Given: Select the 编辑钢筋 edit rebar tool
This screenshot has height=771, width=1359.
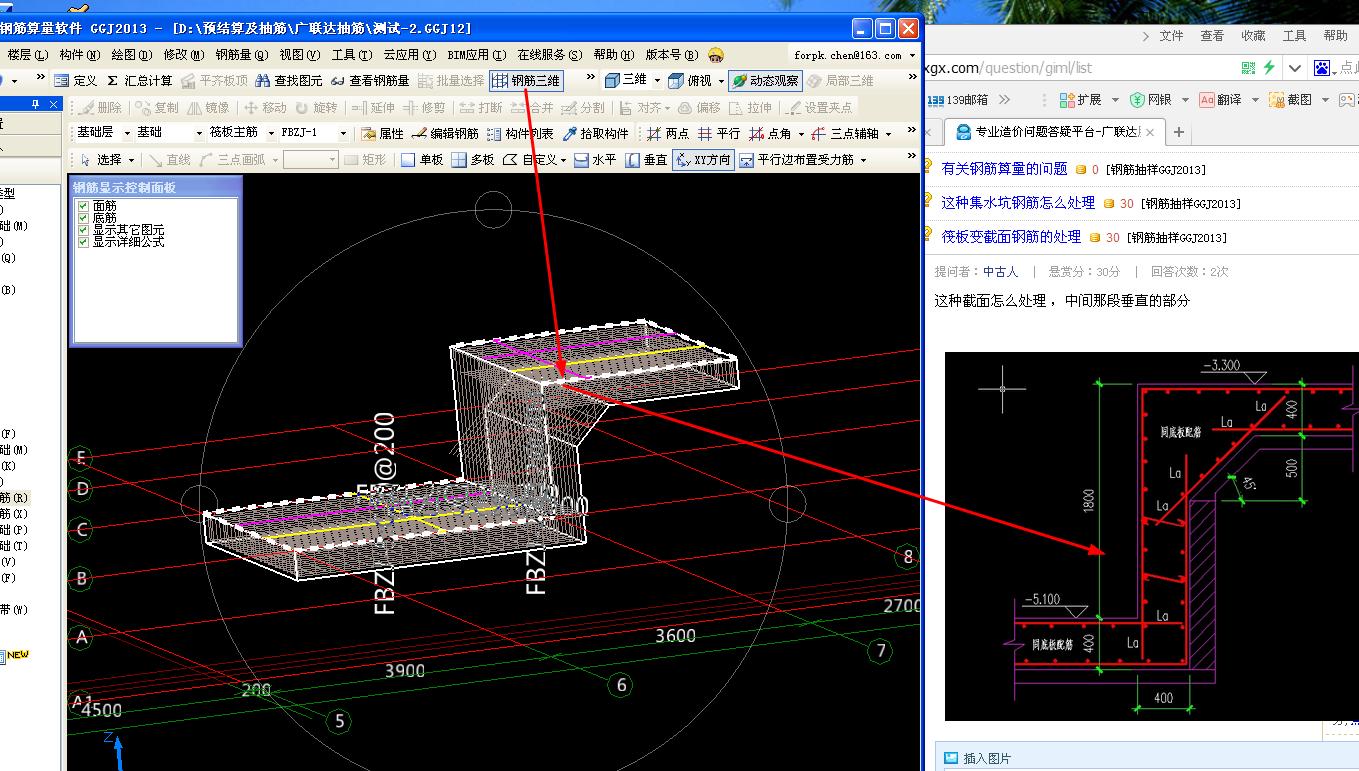Looking at the screenshot, I should click(x=445, y=133).
